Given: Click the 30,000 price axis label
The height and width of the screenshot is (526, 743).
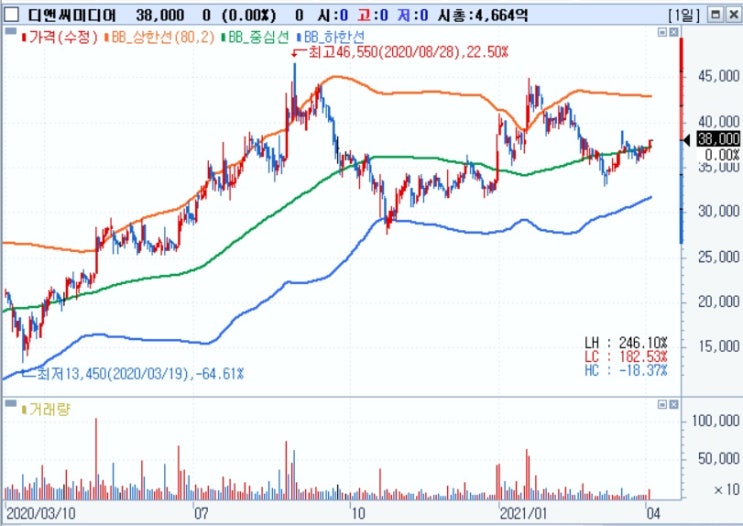Looking at the screenshot, I should coord(719,211).
